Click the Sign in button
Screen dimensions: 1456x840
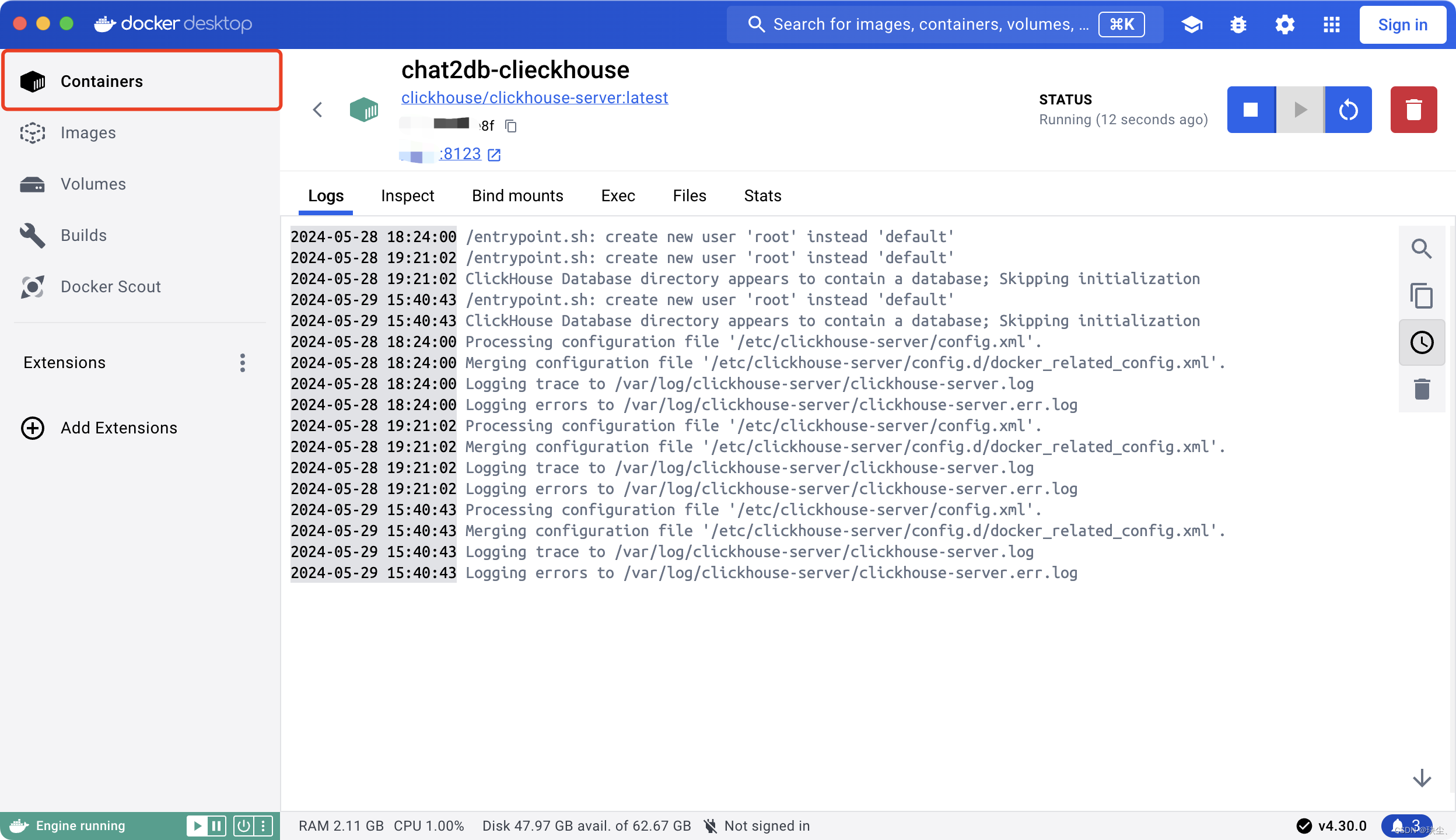tap(1403, 24)
